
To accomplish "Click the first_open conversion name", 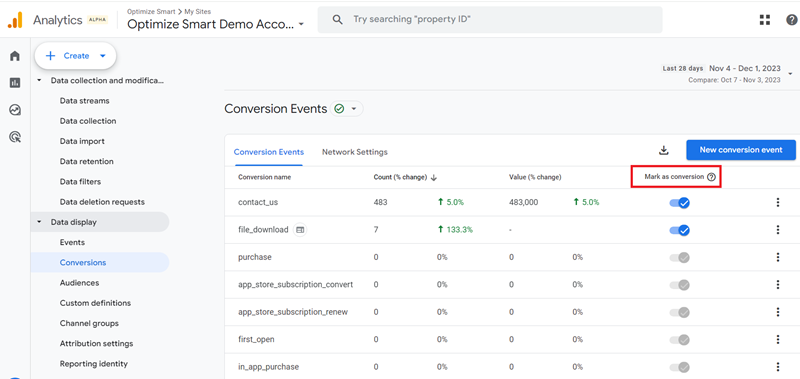I will [x=256, y=339].
